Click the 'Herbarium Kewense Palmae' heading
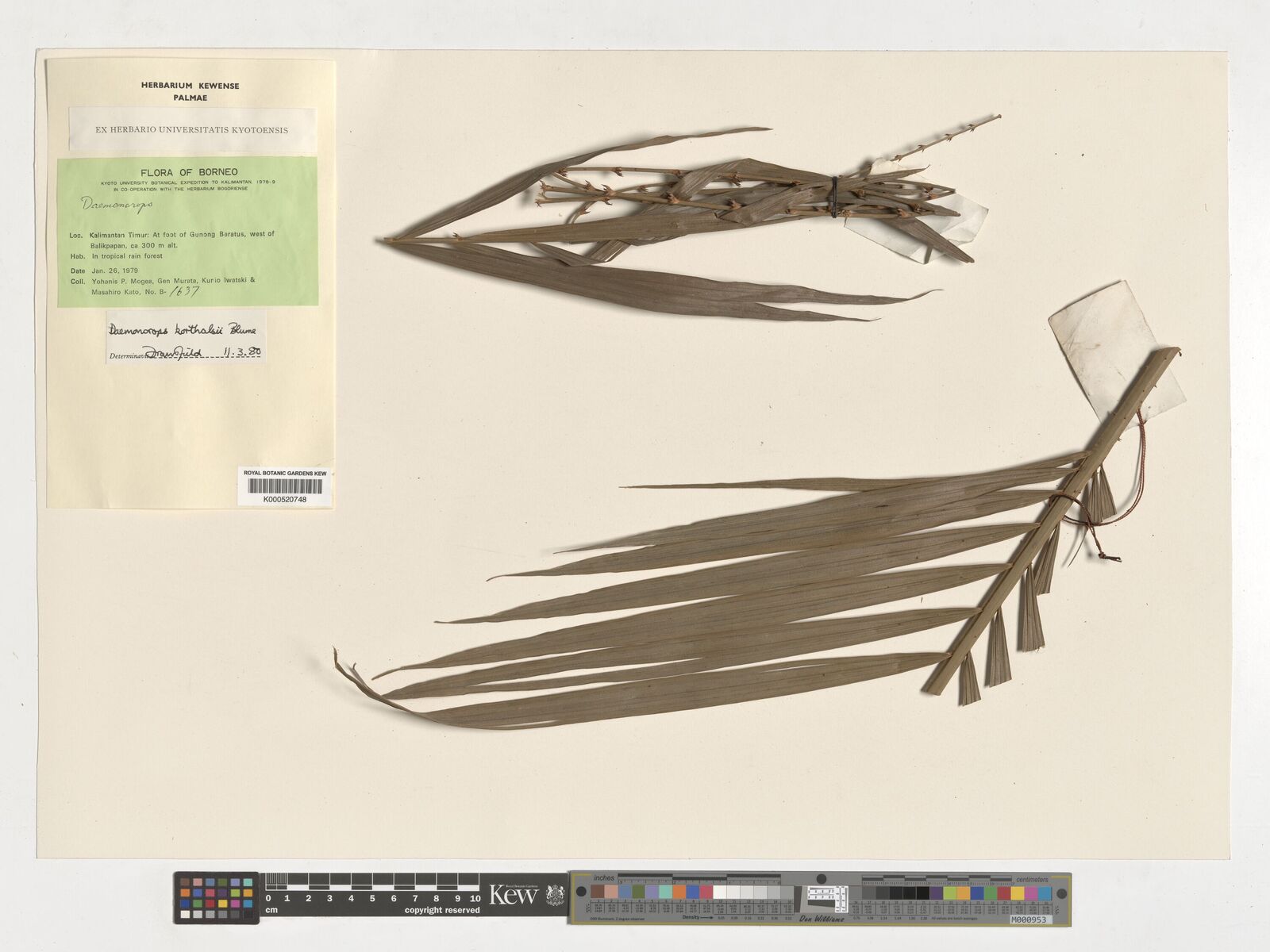1270x952 pixels. pyautogui.click(x=190, y=91)
